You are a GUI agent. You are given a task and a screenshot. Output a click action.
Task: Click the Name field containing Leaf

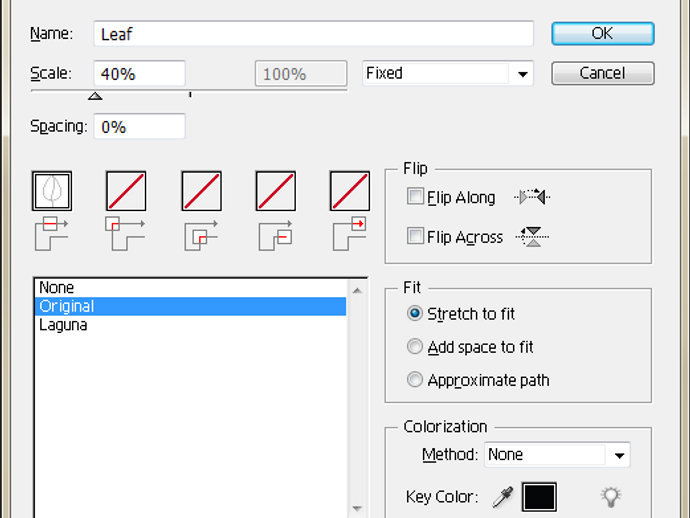pyautogui.click(x=313, y=33)
